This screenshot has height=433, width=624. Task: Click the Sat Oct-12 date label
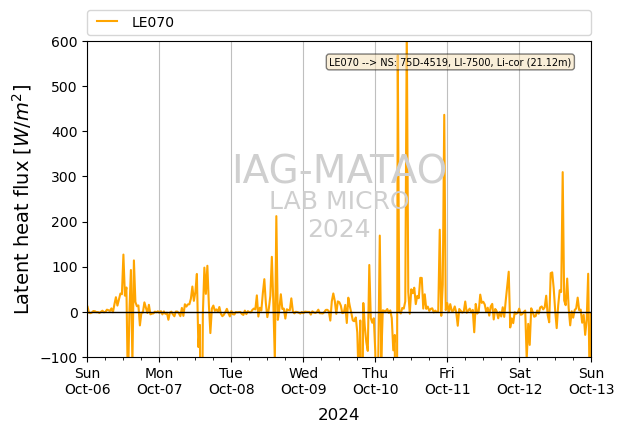click(x=519, y=381)
